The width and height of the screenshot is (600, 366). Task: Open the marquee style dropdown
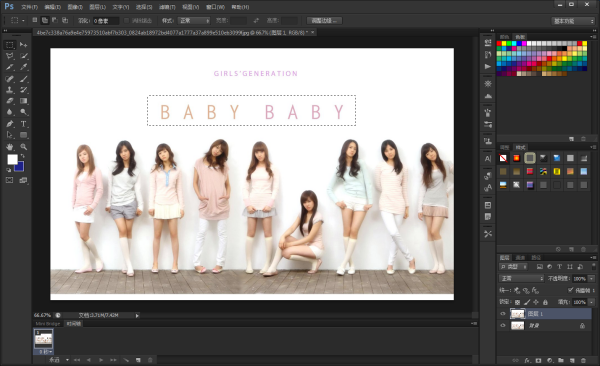[x=194, y=21]
